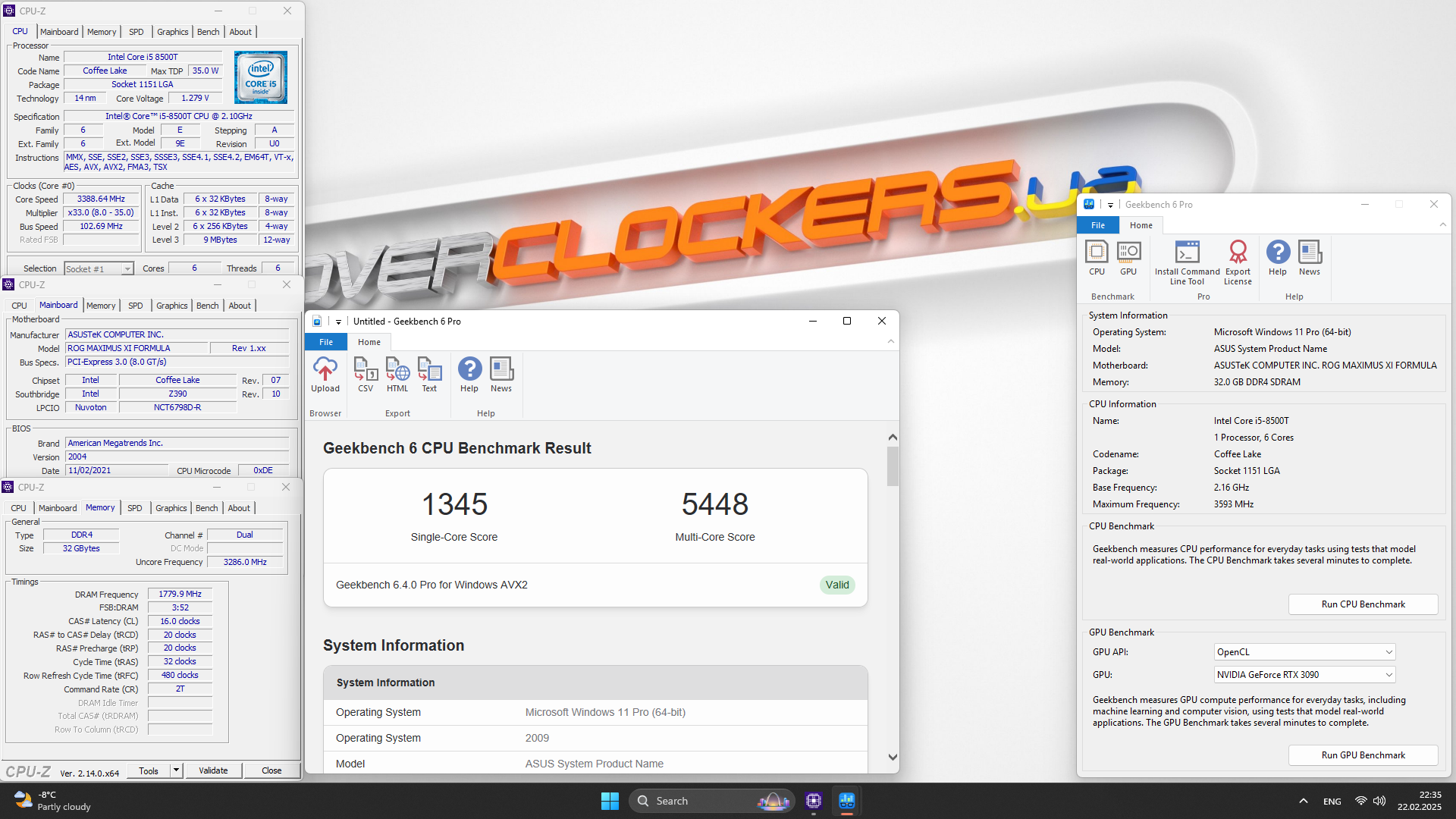Open the weather widget showing Partly cloudy

(53, 801)
